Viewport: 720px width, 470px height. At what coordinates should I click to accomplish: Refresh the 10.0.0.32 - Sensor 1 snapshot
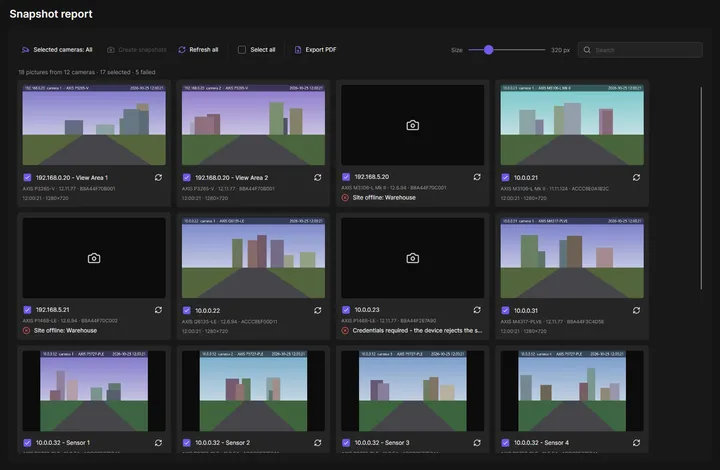pos(158,442)
